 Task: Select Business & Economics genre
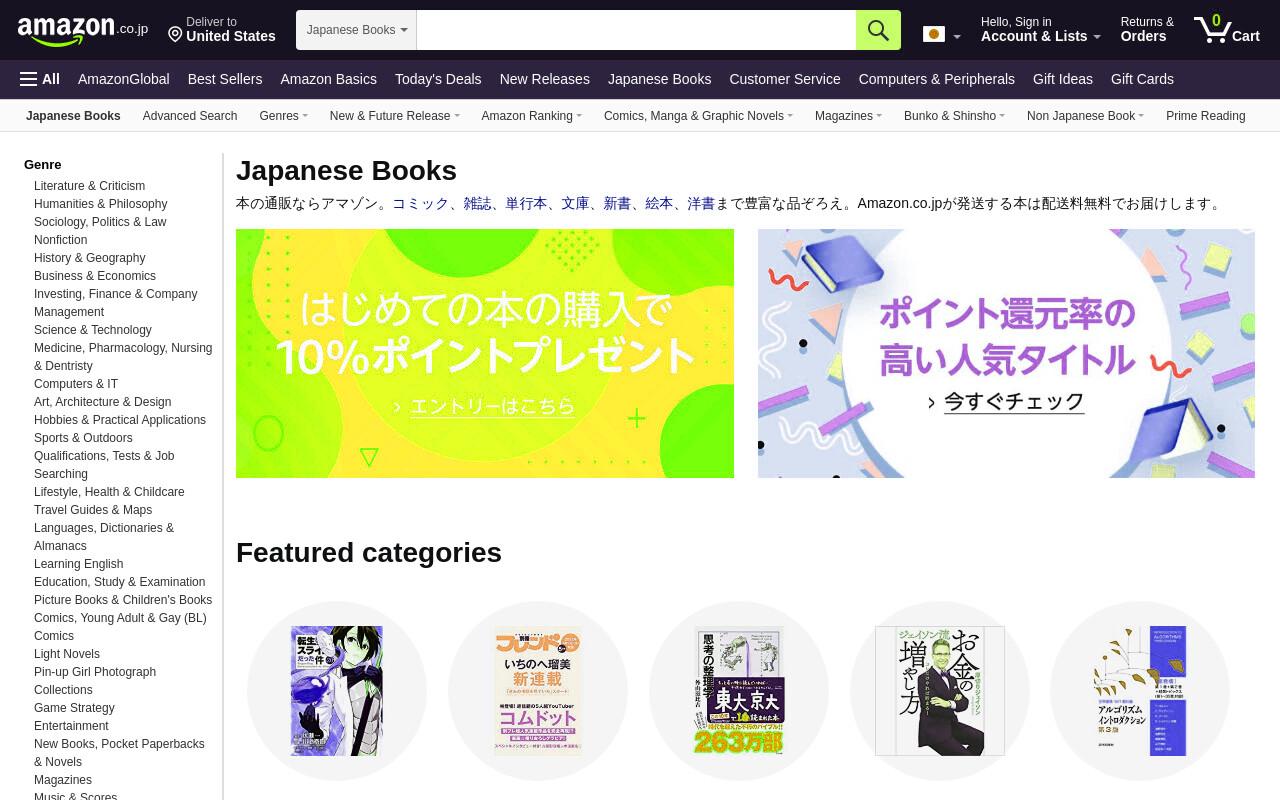click(95, 276)
